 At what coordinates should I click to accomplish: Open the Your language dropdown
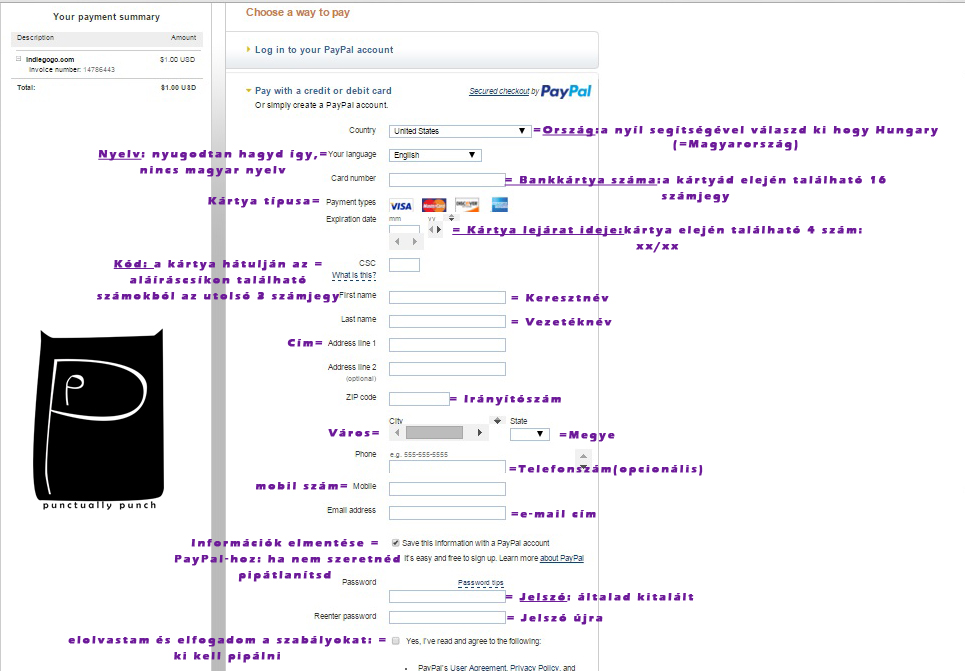tap(435, 155)
